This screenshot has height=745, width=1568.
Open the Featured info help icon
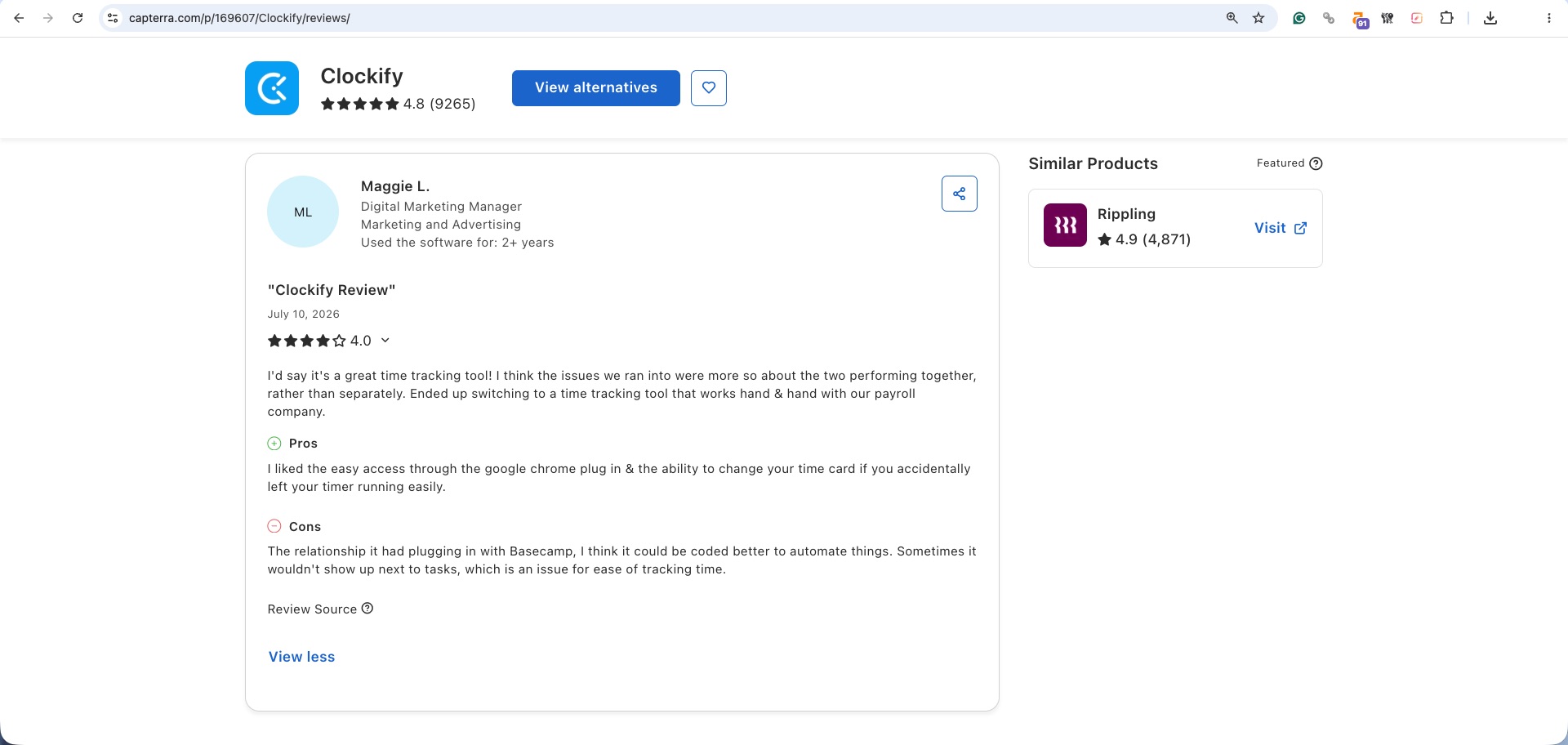coord(1316,163)
